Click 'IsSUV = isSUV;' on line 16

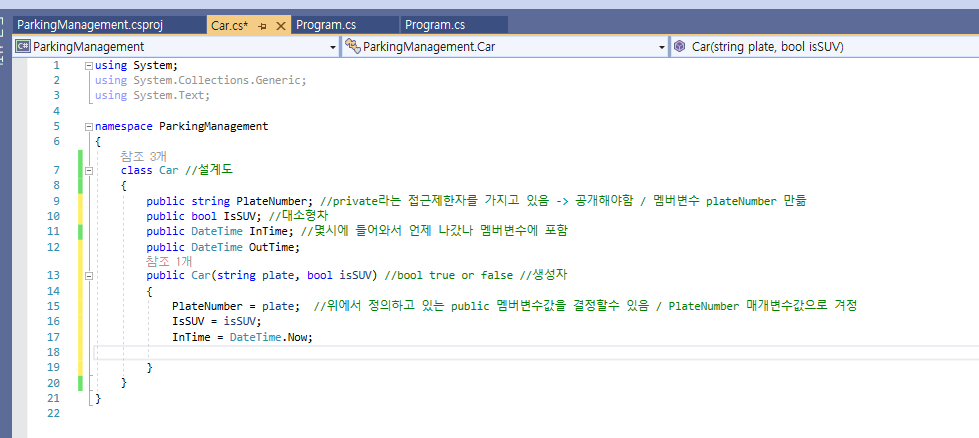point(217,321)
